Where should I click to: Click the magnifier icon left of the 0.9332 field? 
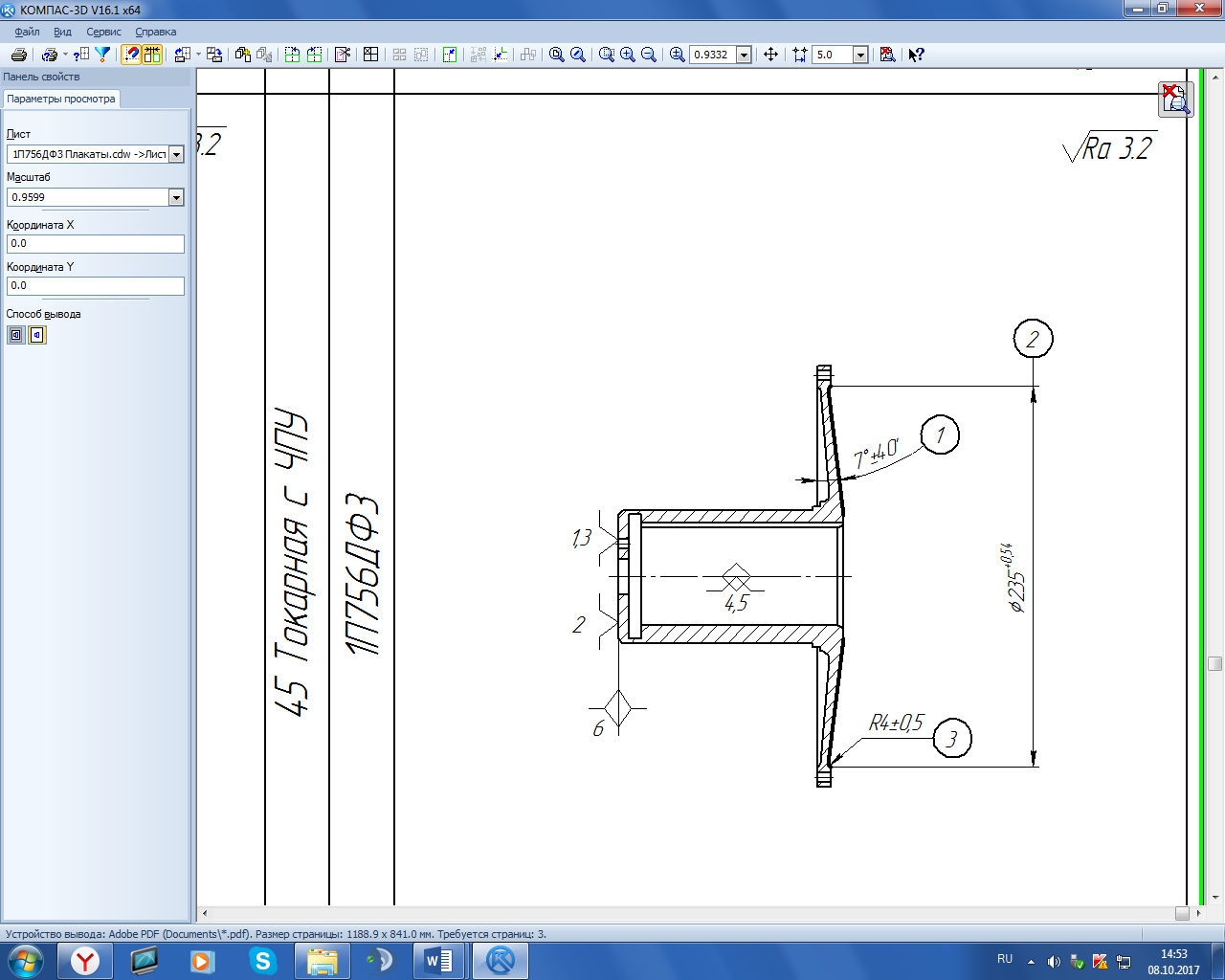(x=678, y=55)
